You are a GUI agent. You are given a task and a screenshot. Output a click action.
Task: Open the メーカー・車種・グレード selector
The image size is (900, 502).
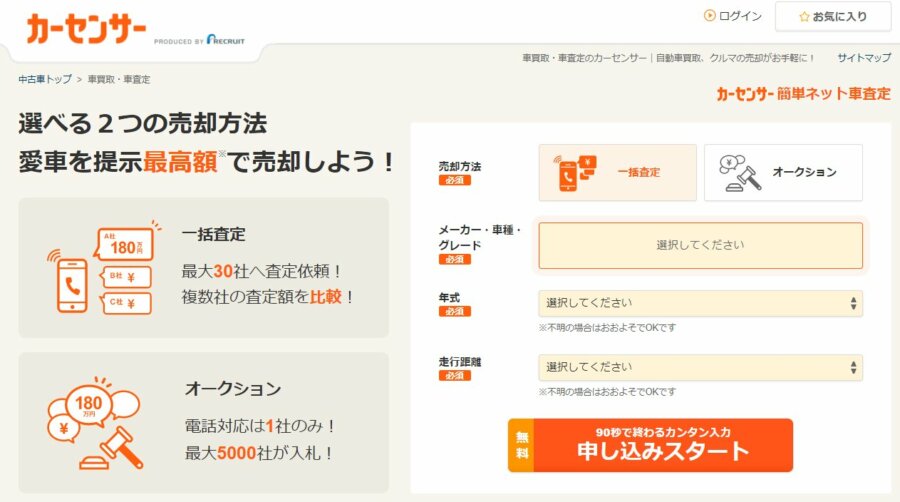pos(700,245)
